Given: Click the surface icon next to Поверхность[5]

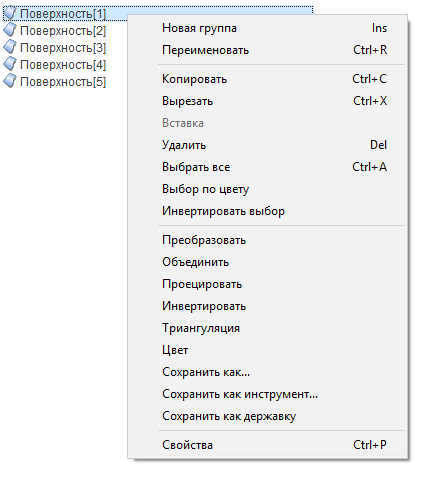Looking at the screenshot, I should click(10, 81).
